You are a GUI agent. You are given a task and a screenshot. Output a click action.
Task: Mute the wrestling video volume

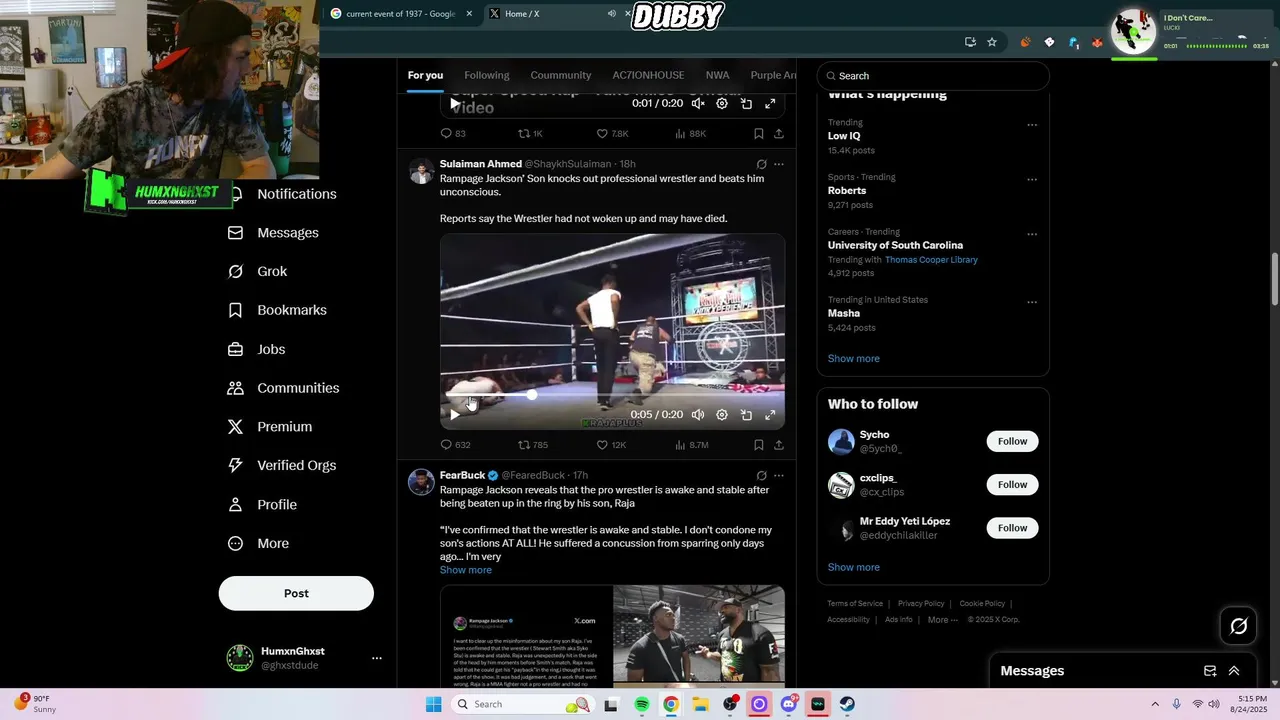(x=698, y=415)
